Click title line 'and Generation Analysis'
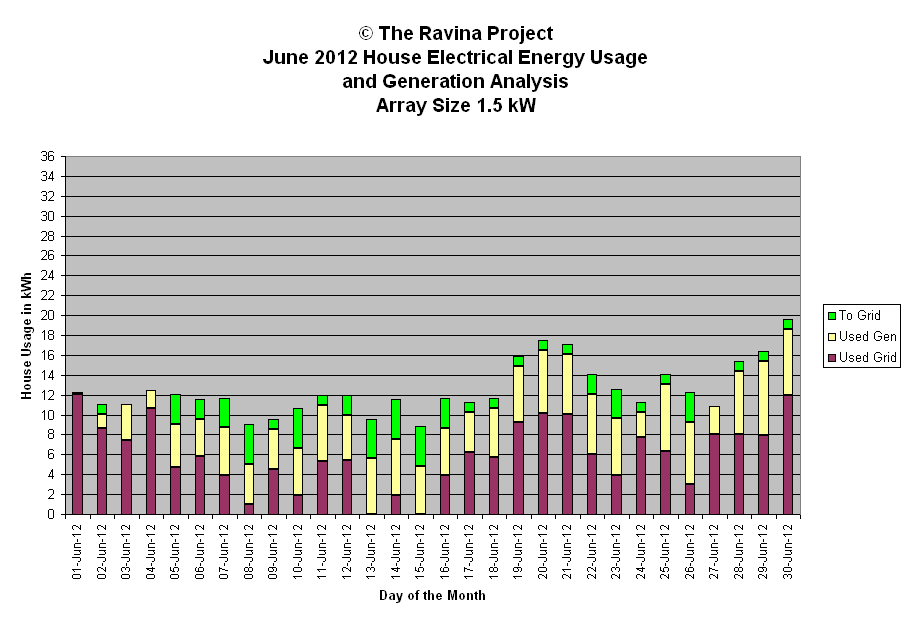The image size is (911, 623). click(x=455, y=81)
